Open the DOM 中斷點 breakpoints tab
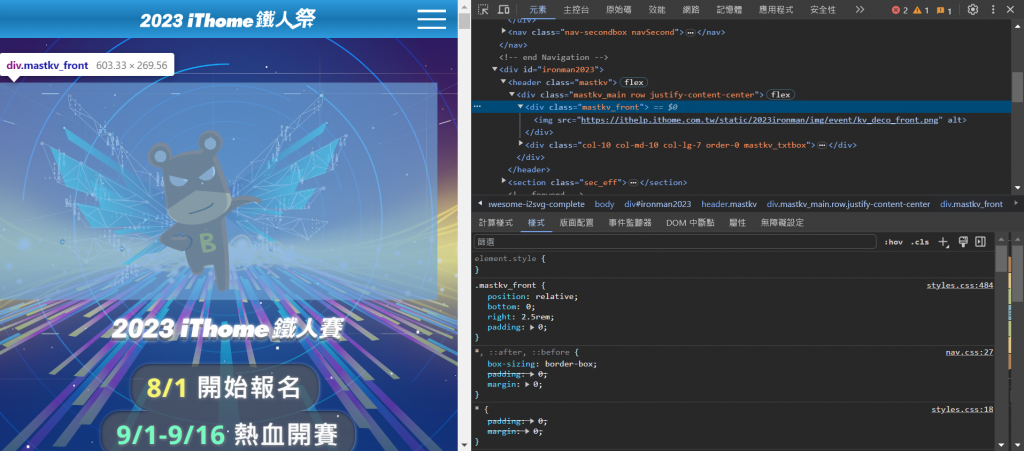 [x=690, y=223]
